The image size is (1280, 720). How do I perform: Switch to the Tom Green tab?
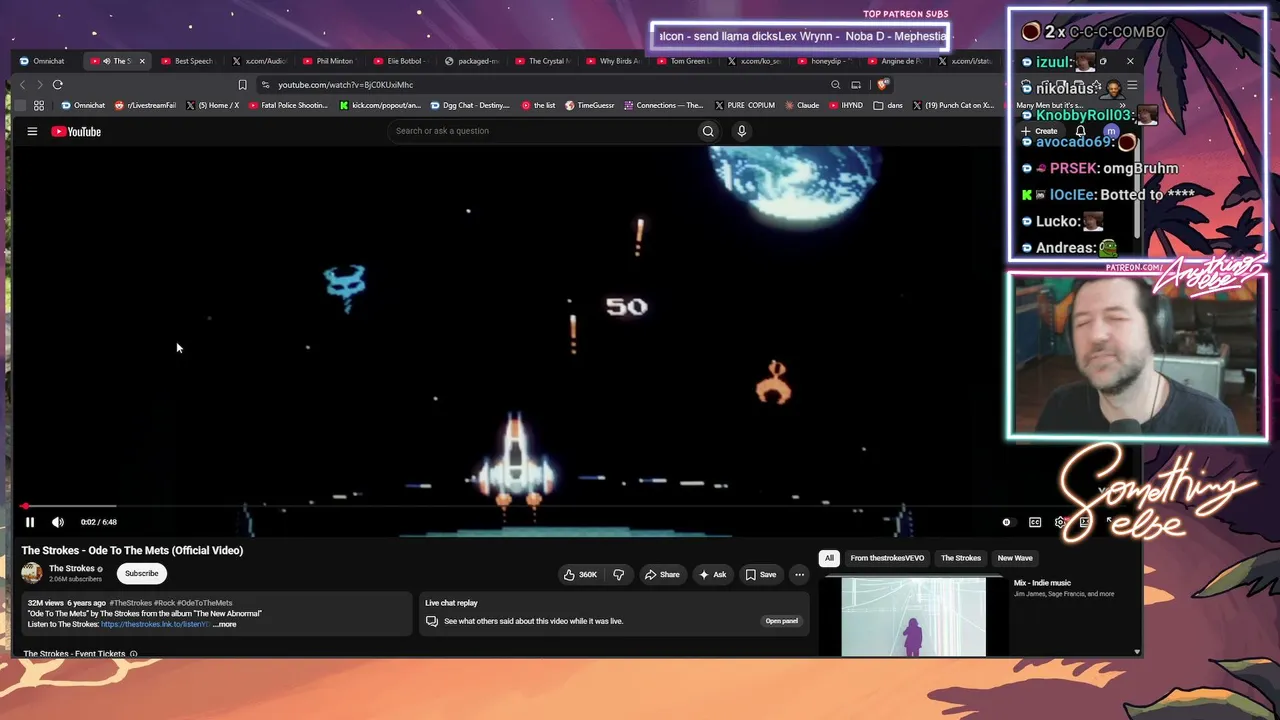point(684,61)
